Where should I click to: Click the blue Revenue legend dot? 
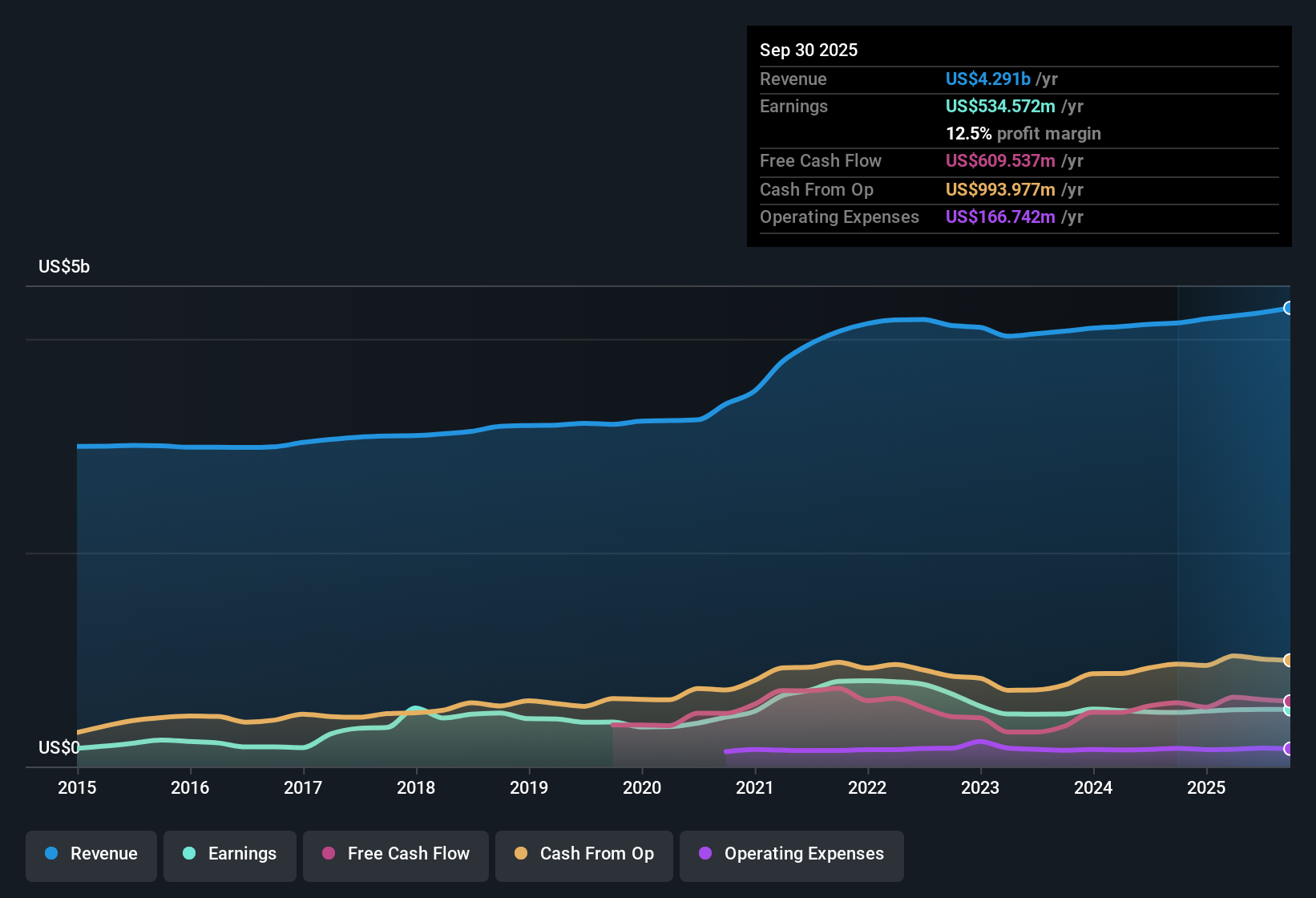tap(50, 854)
